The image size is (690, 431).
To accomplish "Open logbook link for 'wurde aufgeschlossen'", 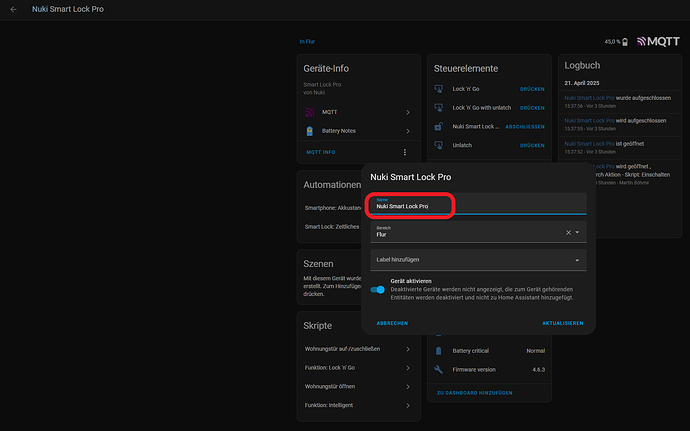I will pos(589,98).
